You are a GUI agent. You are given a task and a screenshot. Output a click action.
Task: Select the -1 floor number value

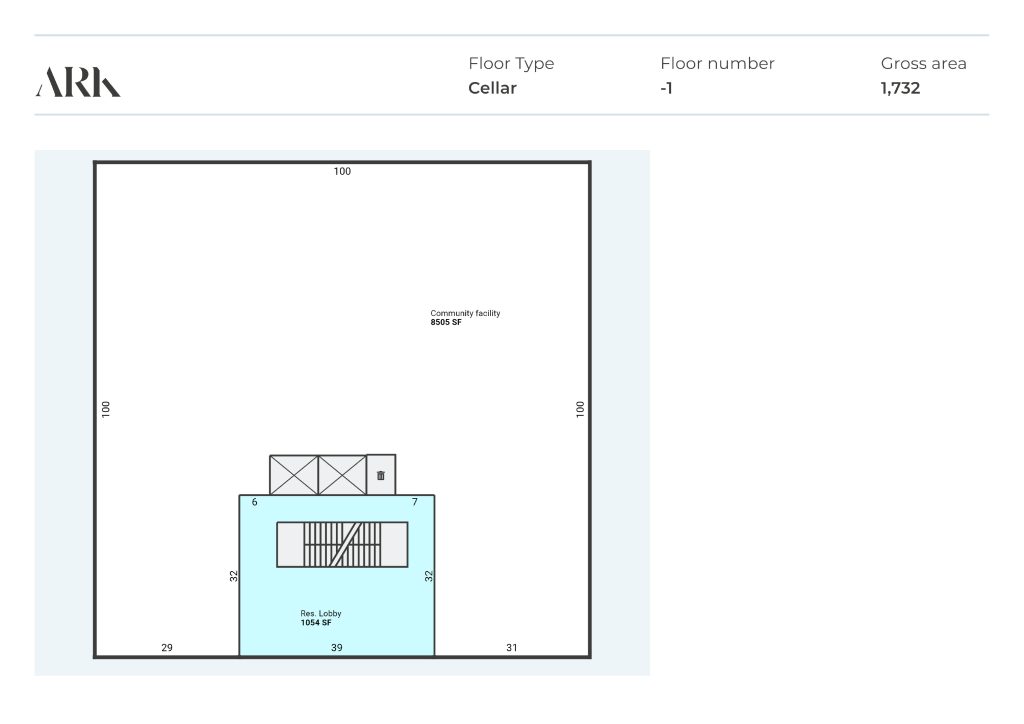pyautogui.click(x=666, y=88)
